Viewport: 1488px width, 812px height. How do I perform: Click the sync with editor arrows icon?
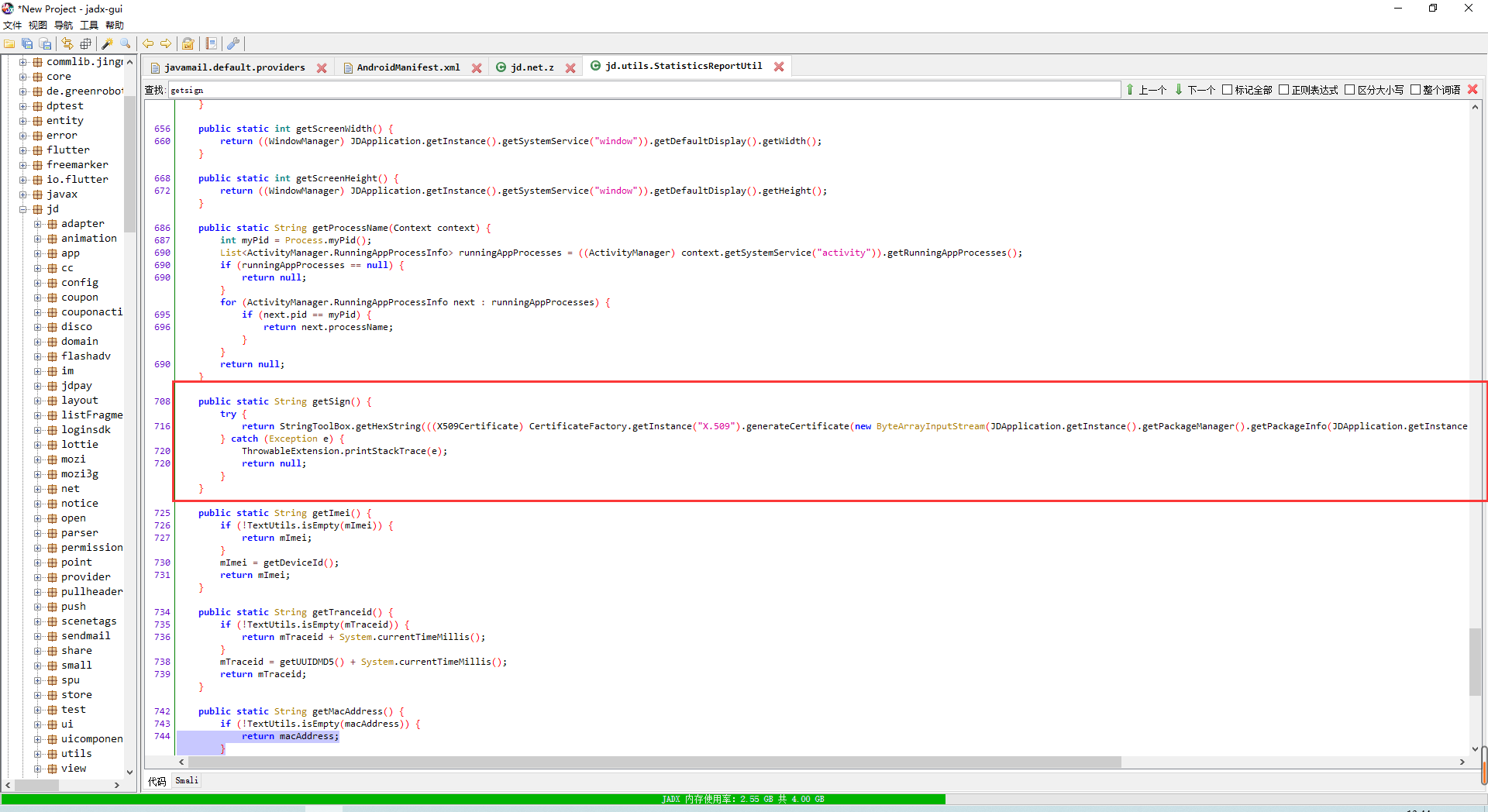[67, 44]
